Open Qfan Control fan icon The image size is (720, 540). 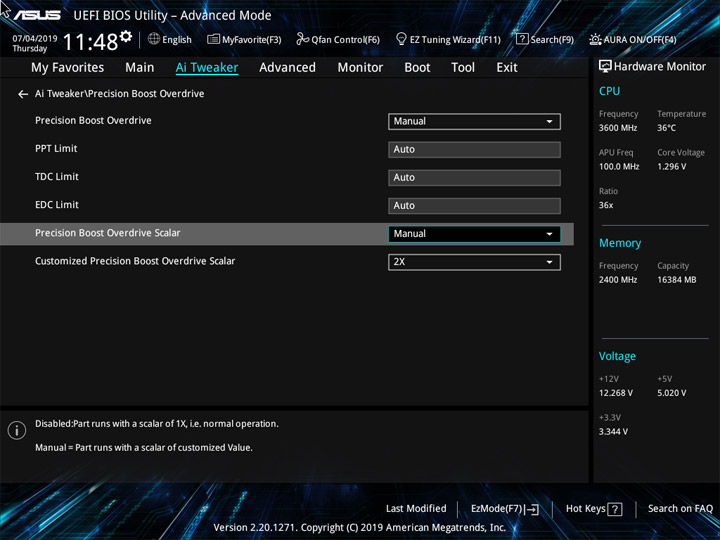pyautogui.click(x=303, y=39)
